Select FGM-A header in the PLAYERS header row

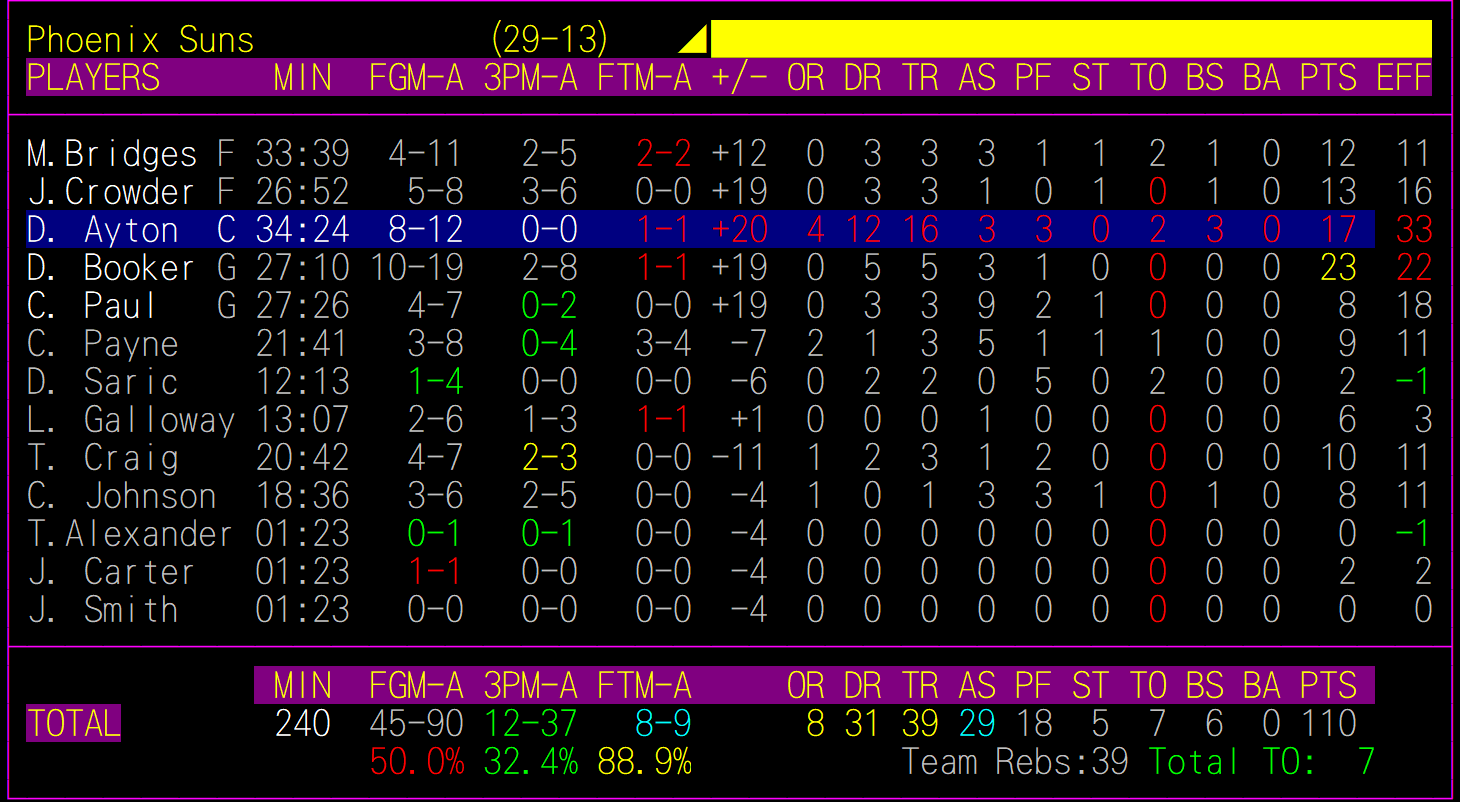point(417,78)
